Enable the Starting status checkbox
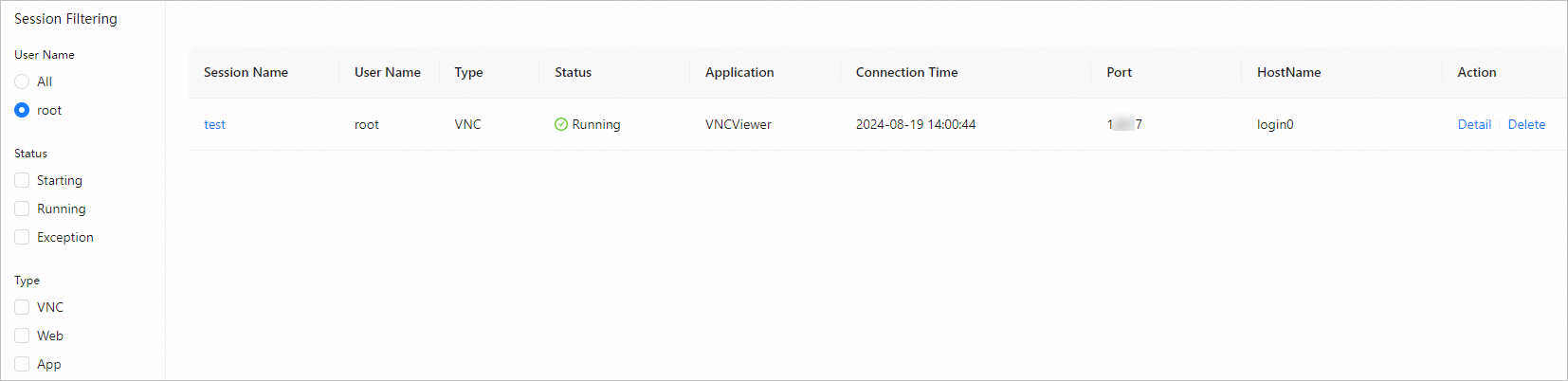This screenshot has width=1568, height=381. 22,180
